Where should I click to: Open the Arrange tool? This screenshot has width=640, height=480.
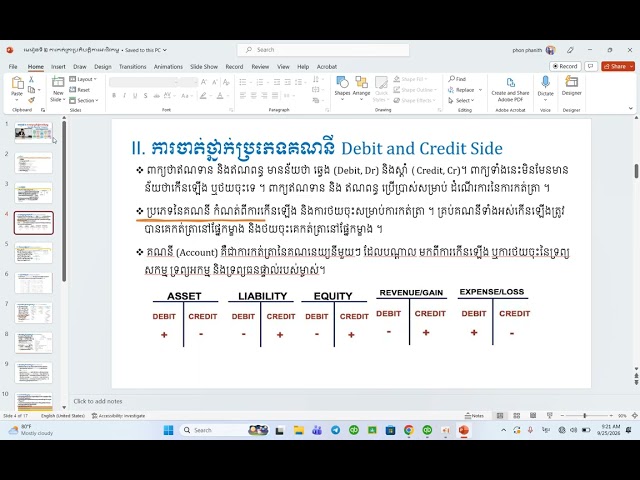[361, 88]
